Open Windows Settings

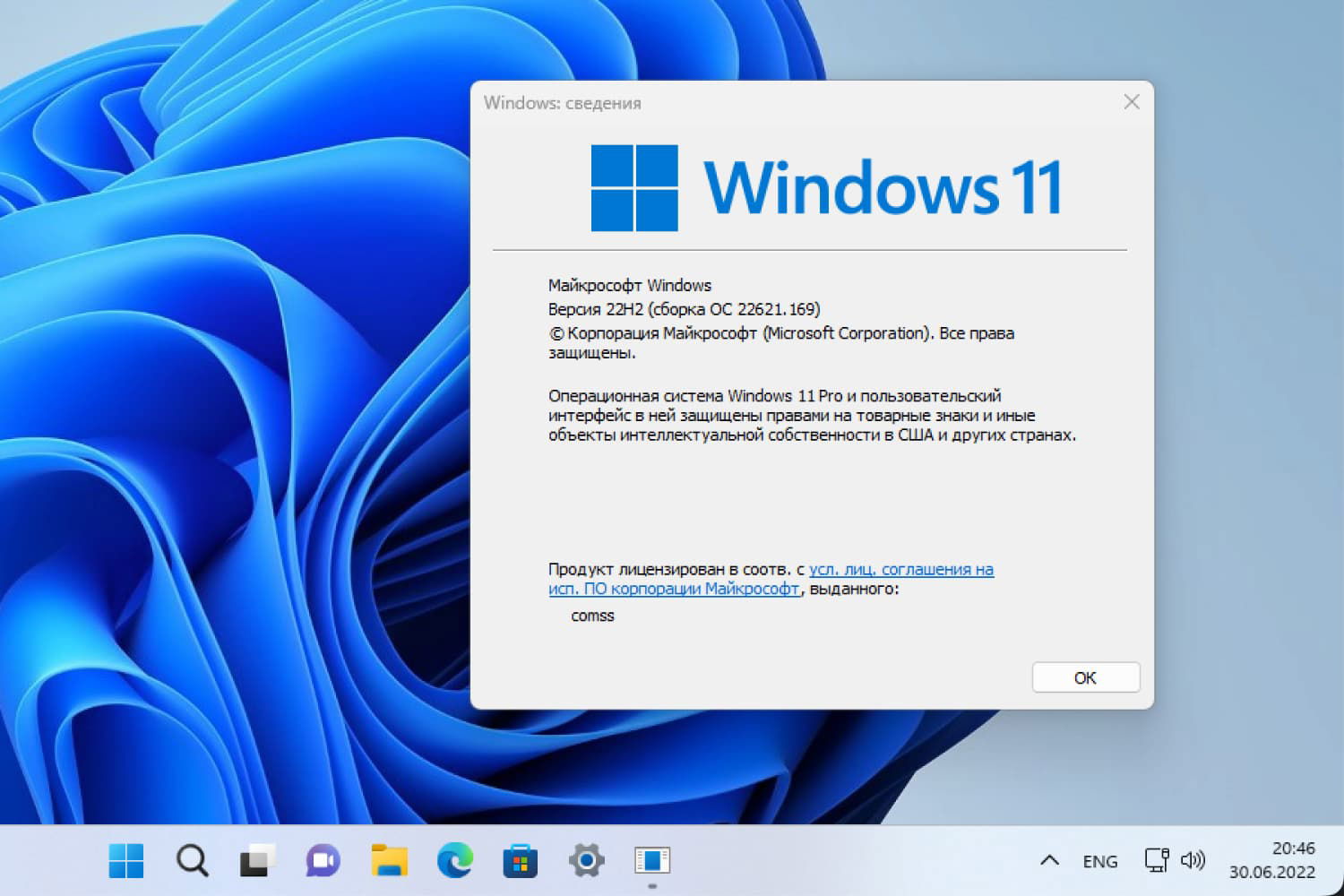(x=585, y=860)
